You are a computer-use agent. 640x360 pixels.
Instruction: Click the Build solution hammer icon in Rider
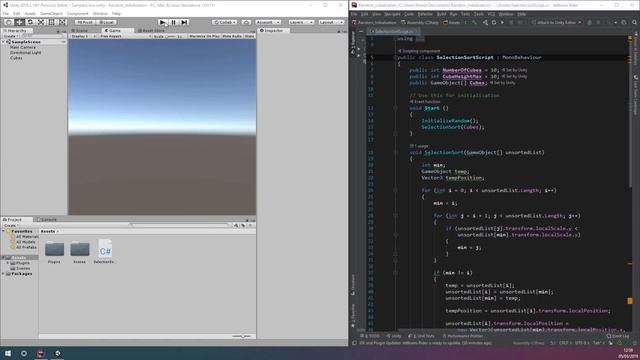[x=474, y=22]
